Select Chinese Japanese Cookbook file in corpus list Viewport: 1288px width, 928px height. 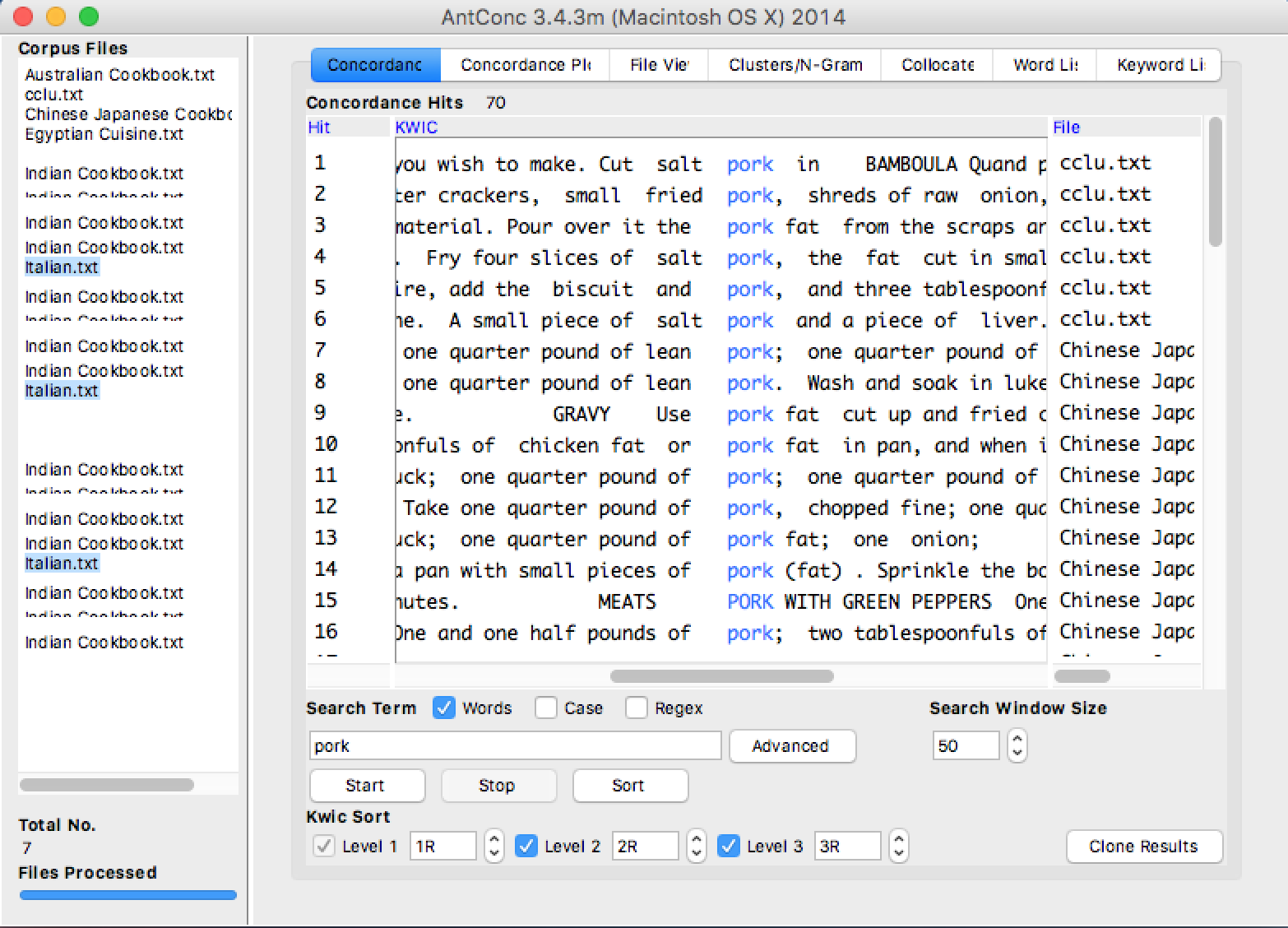click(127, 114)
